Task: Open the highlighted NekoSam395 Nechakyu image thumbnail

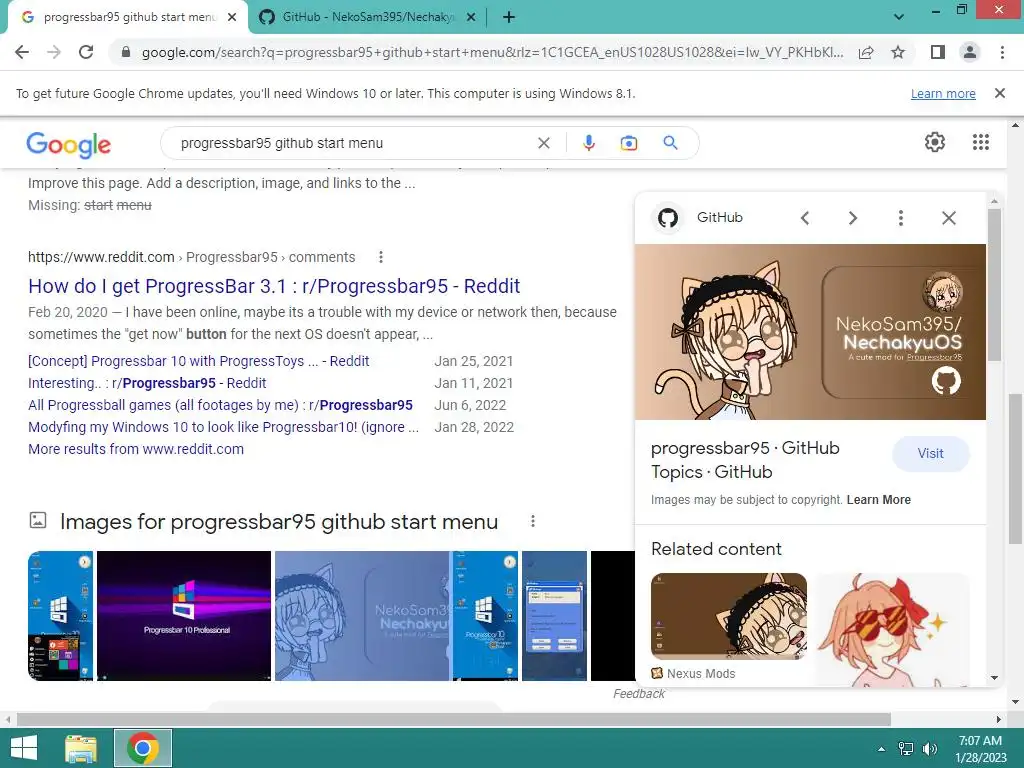Action: click(362, 616)
